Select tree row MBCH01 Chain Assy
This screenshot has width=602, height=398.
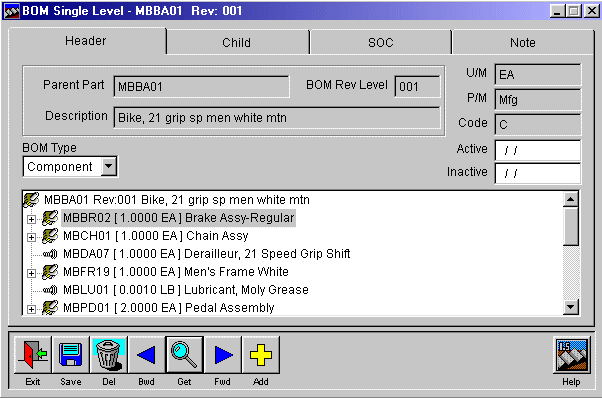tap(155, 236)
